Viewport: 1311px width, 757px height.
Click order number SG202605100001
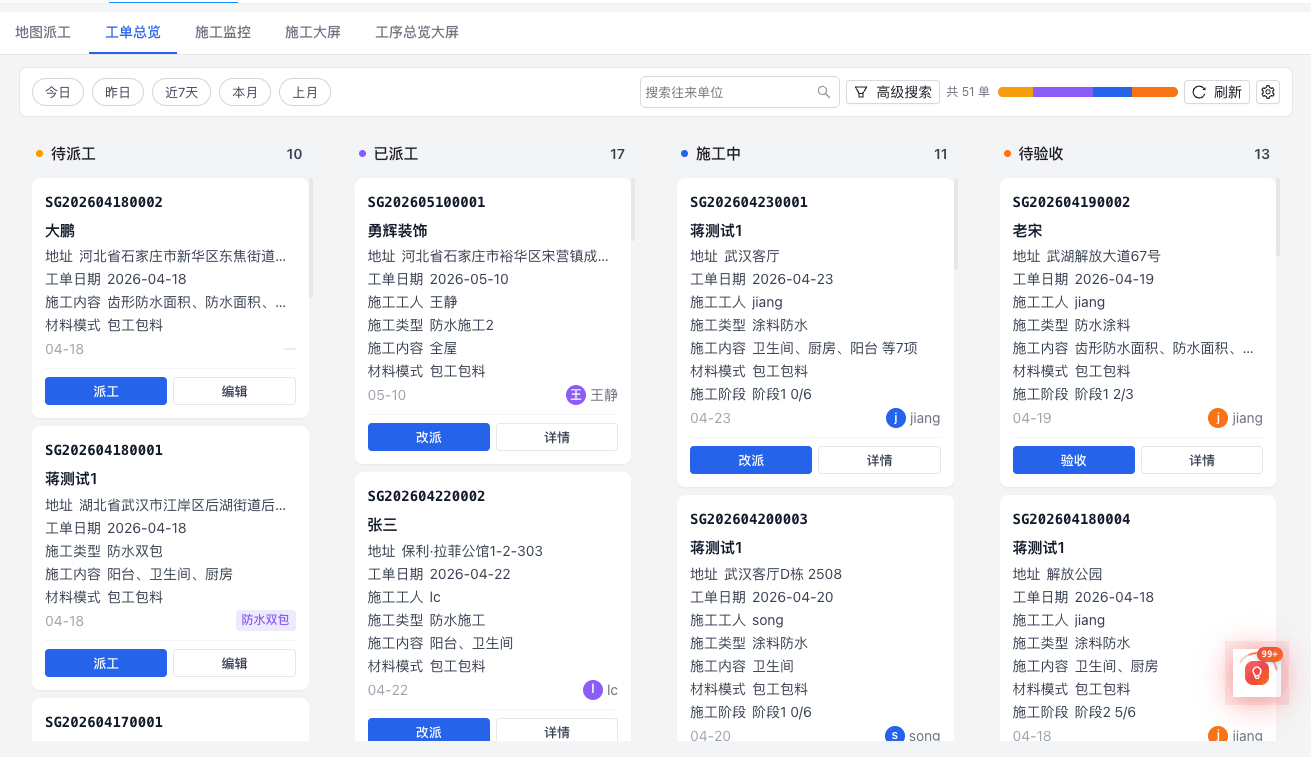tap(427, 202)
